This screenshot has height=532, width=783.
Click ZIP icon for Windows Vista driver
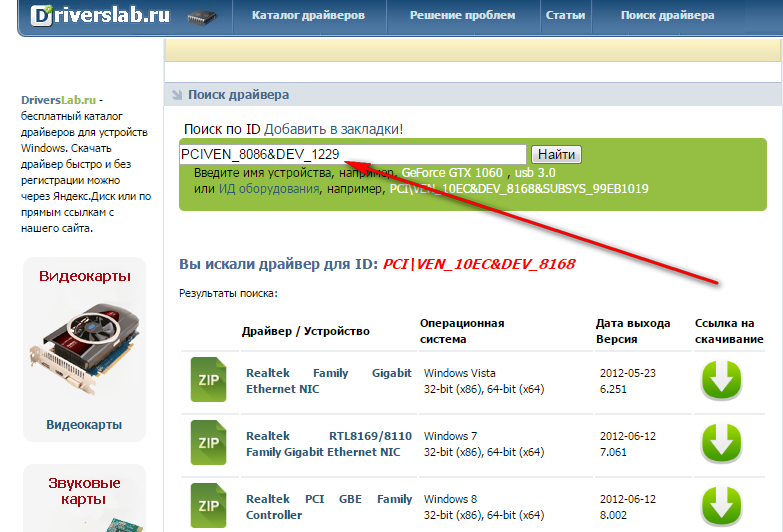[x=208, y=380]
